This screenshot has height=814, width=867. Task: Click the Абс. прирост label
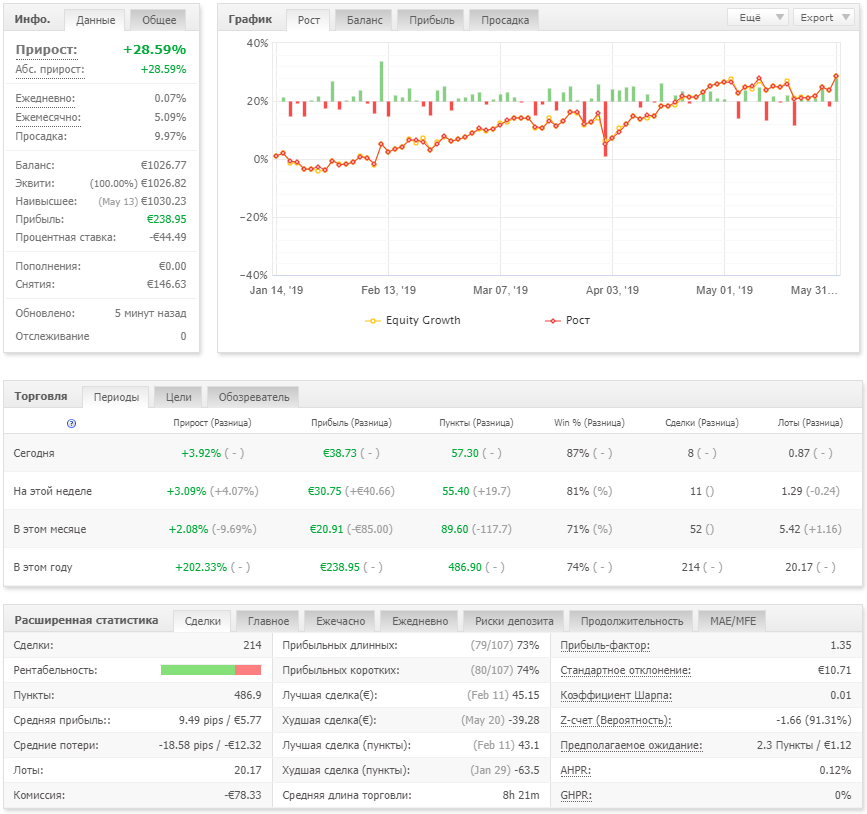click(x=50, y=70)
